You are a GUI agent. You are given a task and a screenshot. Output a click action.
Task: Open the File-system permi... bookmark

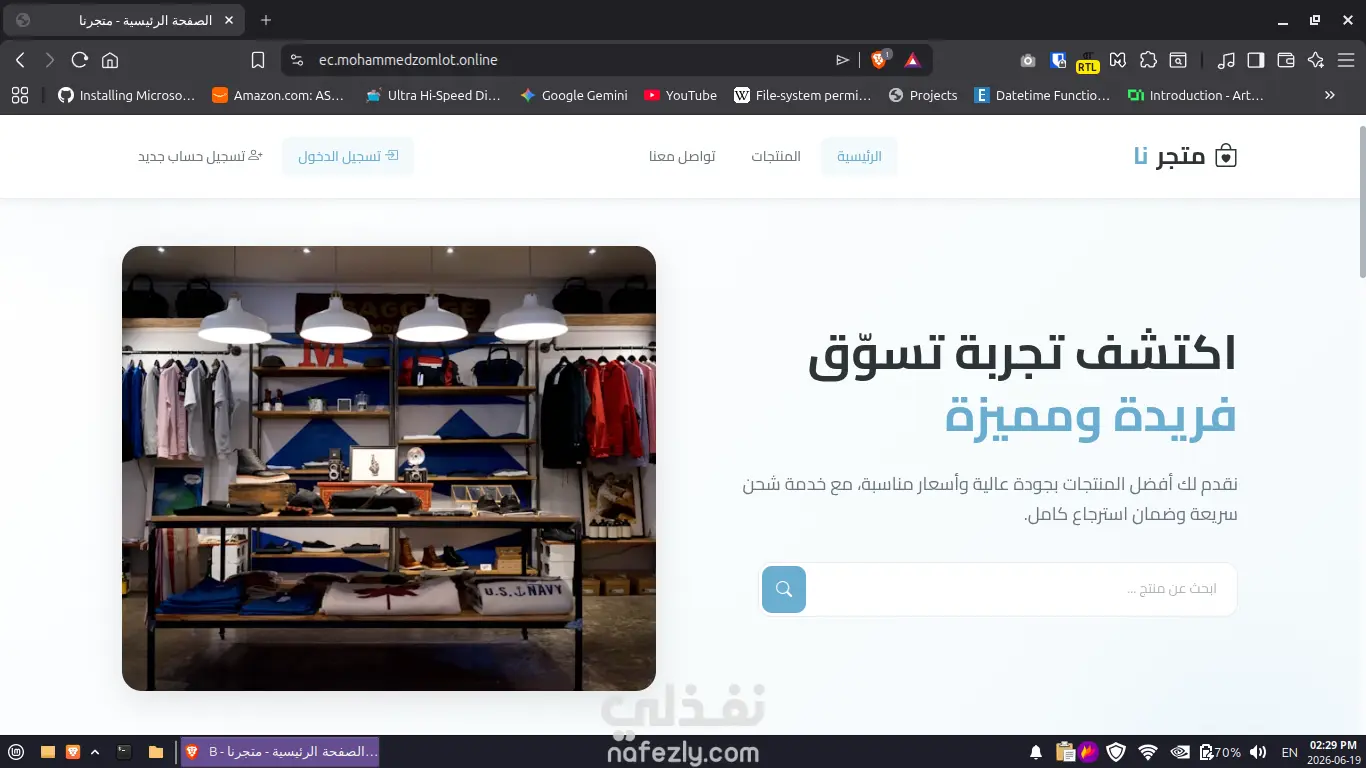tap(802, 95)
